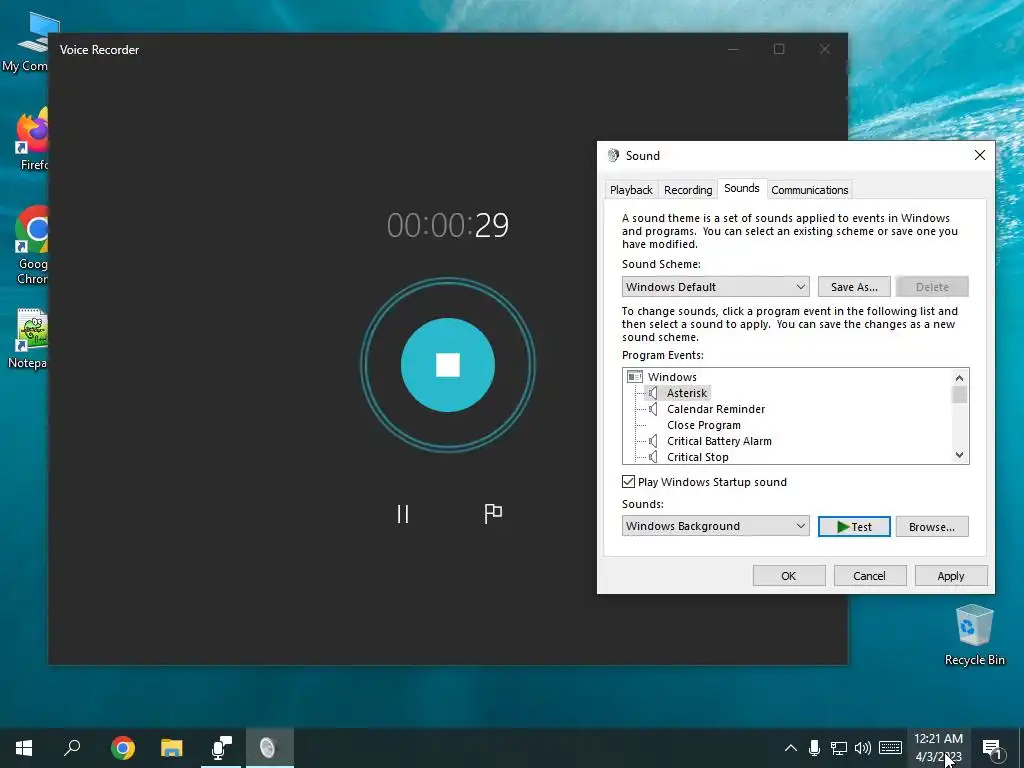Image resolution: width=1024 pixels, height=768 pixels.
Task: Open the Windows Start menu
Action: click(24, 748)
